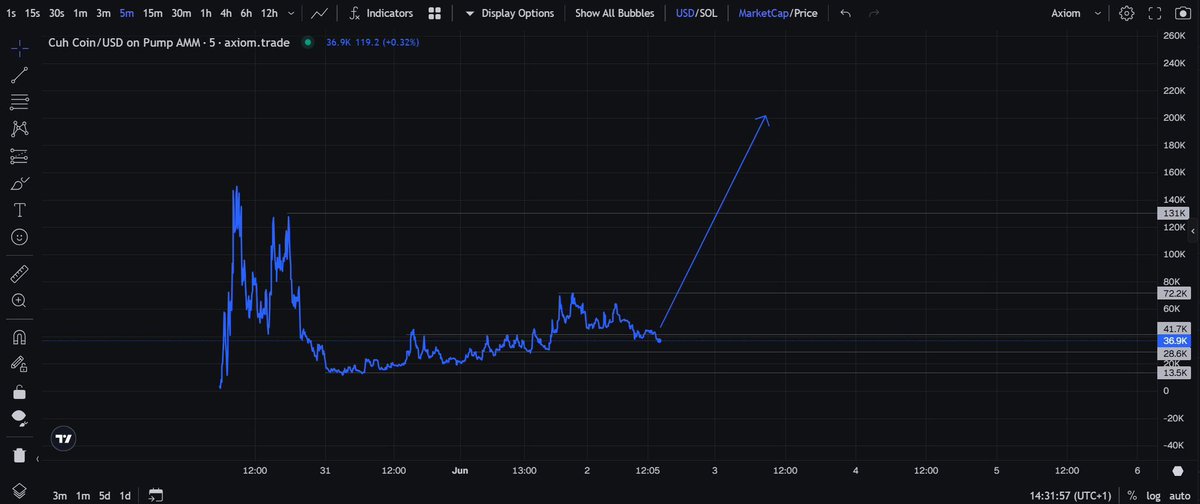This screenshot has width=1200, height=504.
Task: Open the chart type line icon
Action: pyautogui.click(x=319, y=13)
